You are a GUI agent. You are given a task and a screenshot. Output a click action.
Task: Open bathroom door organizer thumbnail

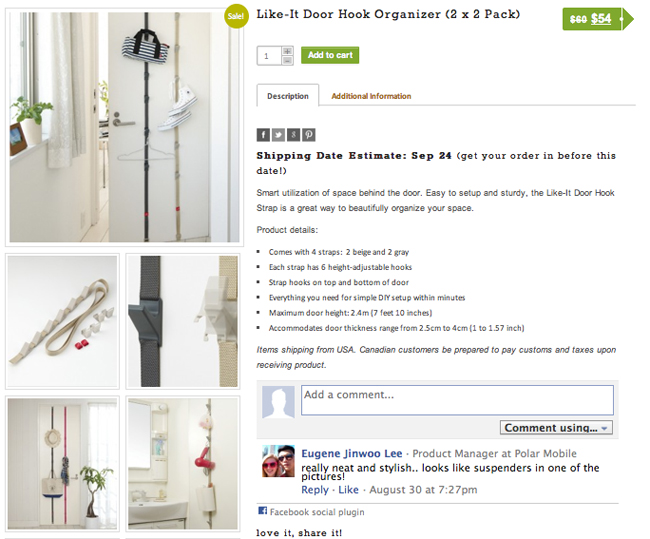tap(183, 464)
